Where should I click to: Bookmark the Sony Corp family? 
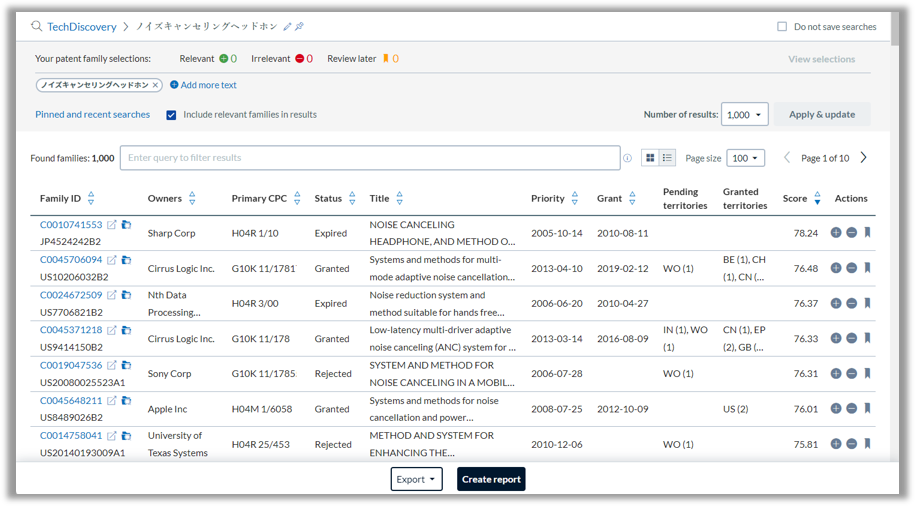[867, 373]
